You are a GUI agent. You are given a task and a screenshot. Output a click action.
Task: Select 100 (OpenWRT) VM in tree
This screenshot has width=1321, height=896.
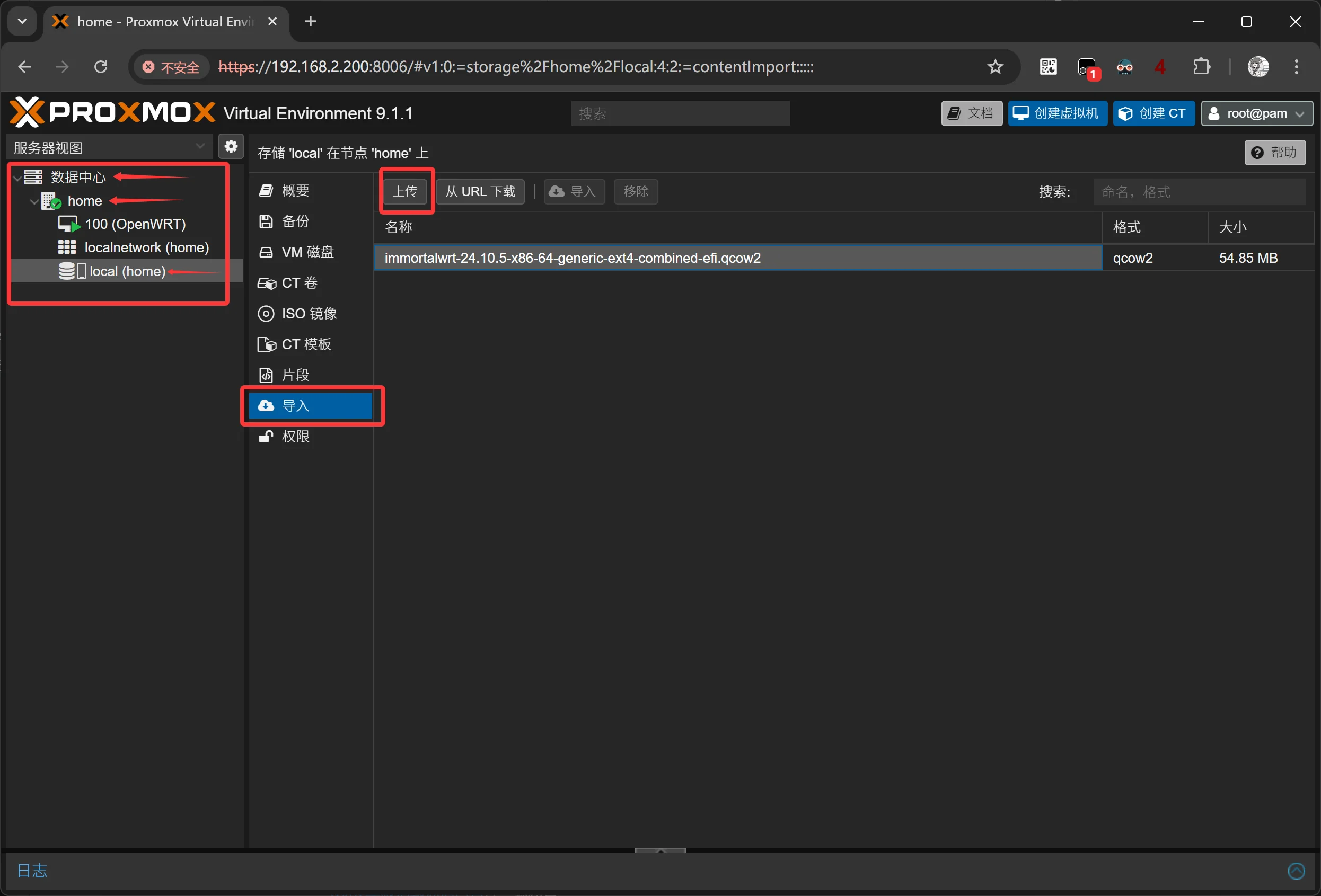pyautogui.click(x=135, y=224)
